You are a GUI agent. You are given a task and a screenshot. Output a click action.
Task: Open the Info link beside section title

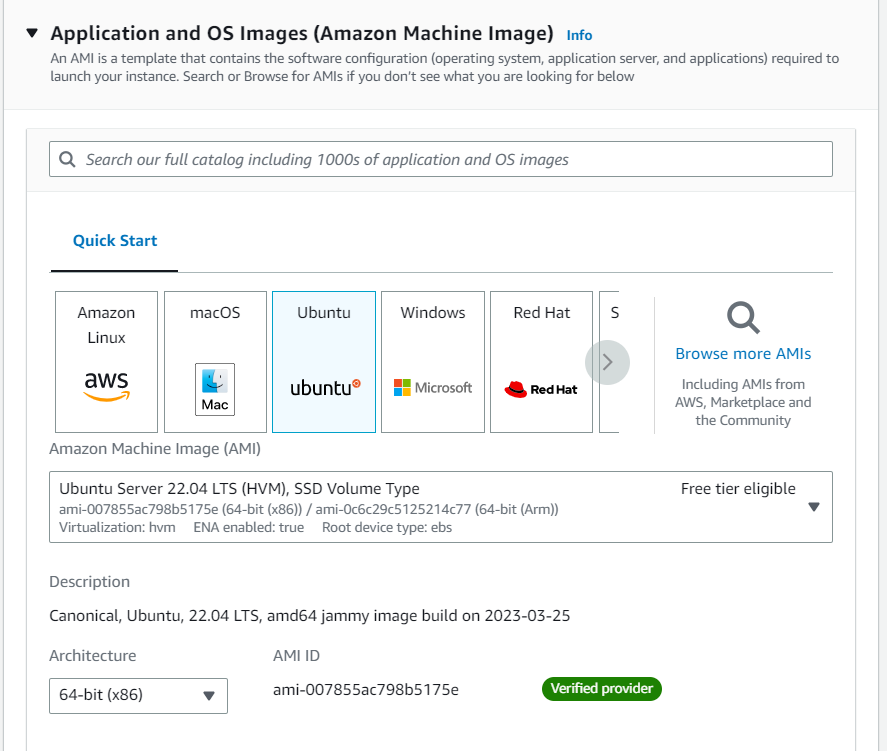point(579,35)
